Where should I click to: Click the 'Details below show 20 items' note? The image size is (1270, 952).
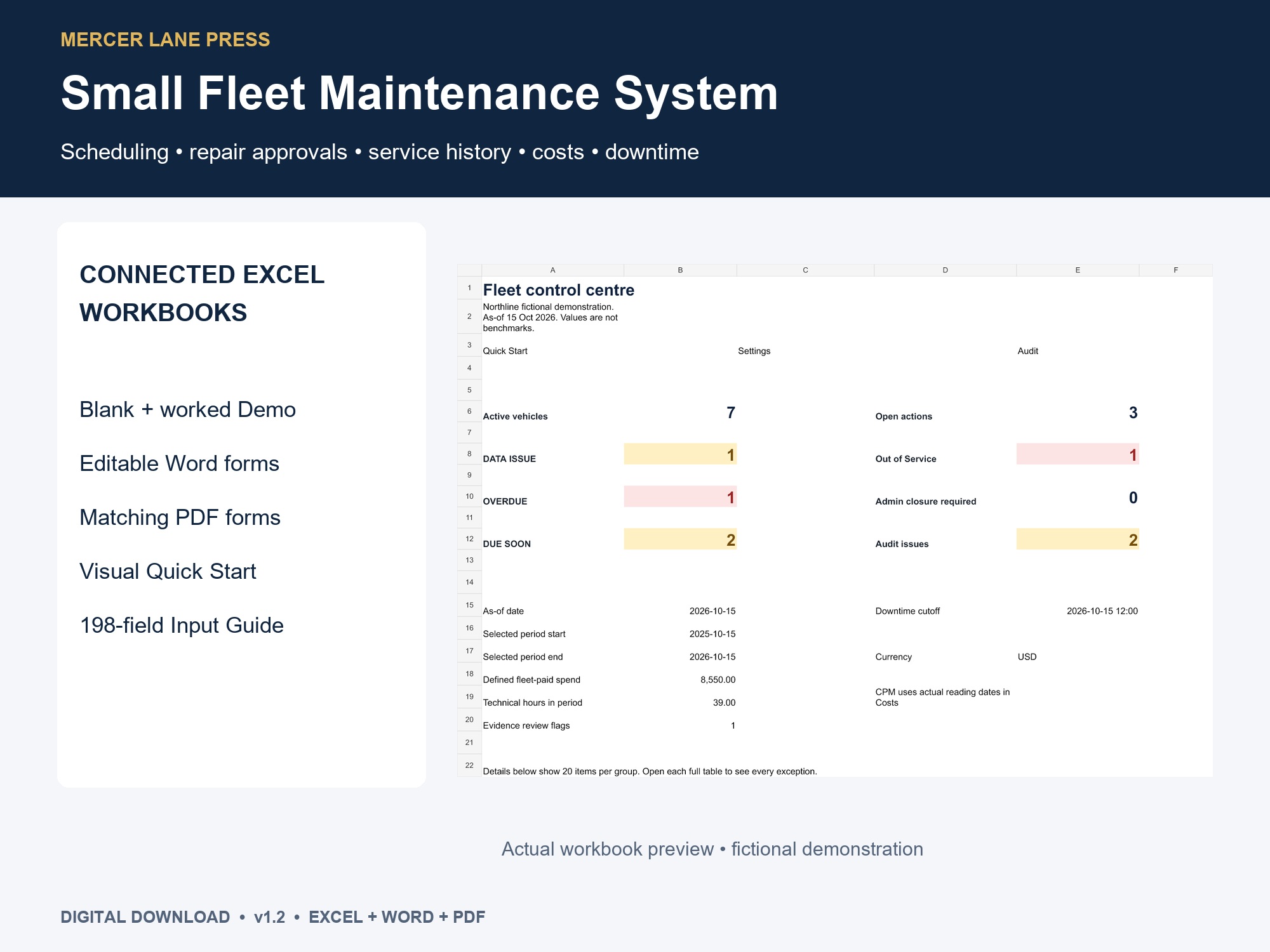[650, 772]
